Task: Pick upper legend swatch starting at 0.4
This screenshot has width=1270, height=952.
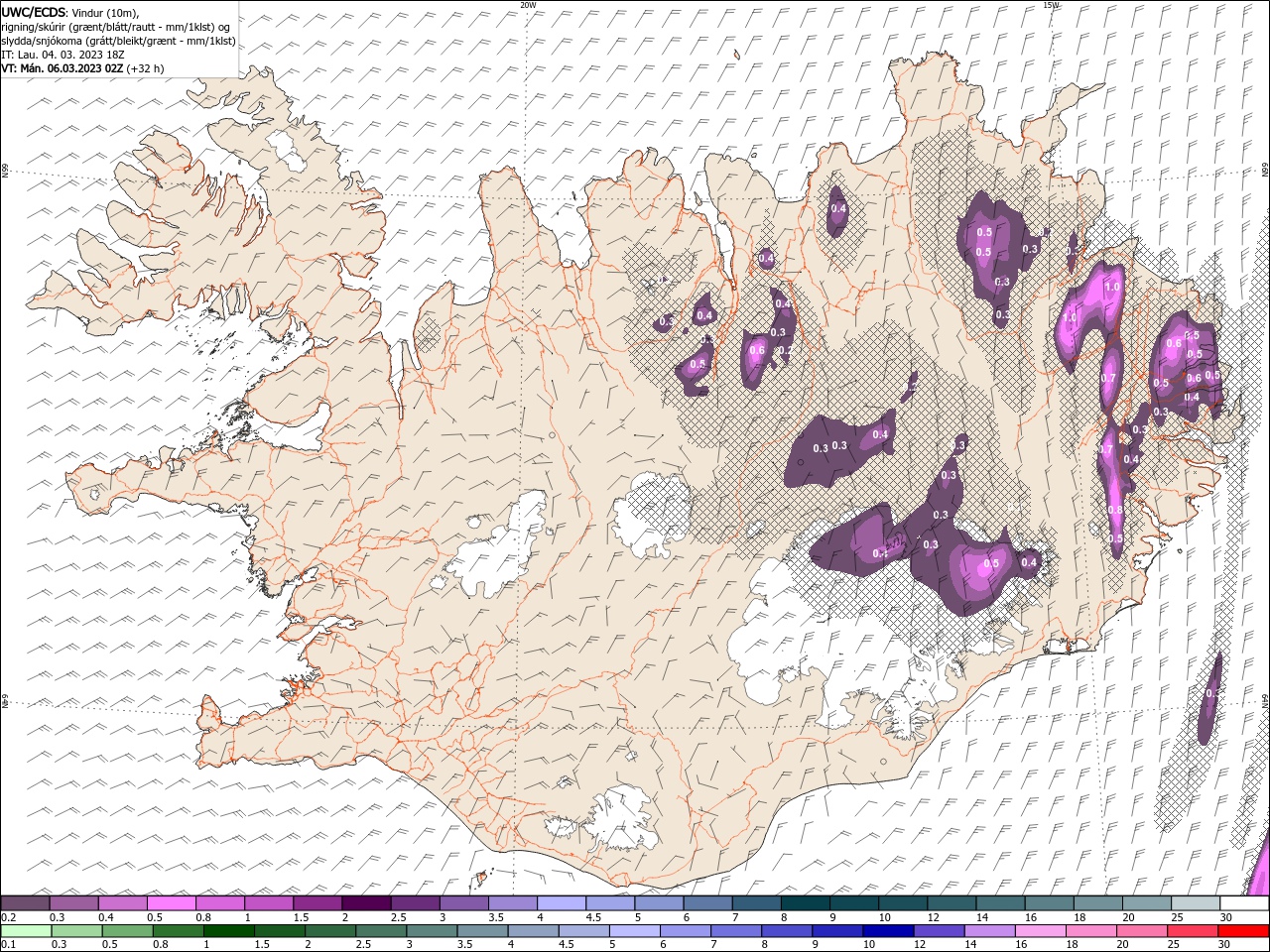Action: (x=123, y=903)
